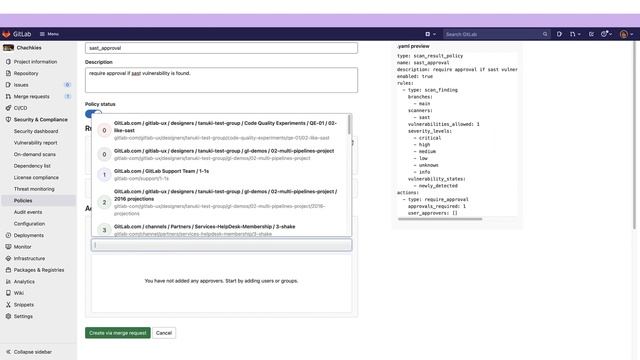
Task: Click the Cancel button
Action: click(x=164, y=333)
